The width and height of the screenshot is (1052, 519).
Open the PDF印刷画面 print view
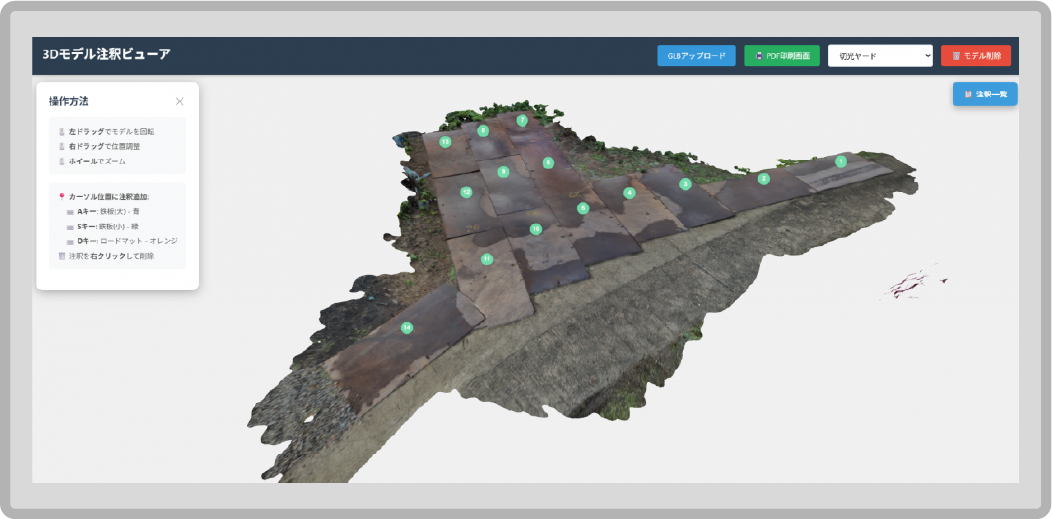782,56
